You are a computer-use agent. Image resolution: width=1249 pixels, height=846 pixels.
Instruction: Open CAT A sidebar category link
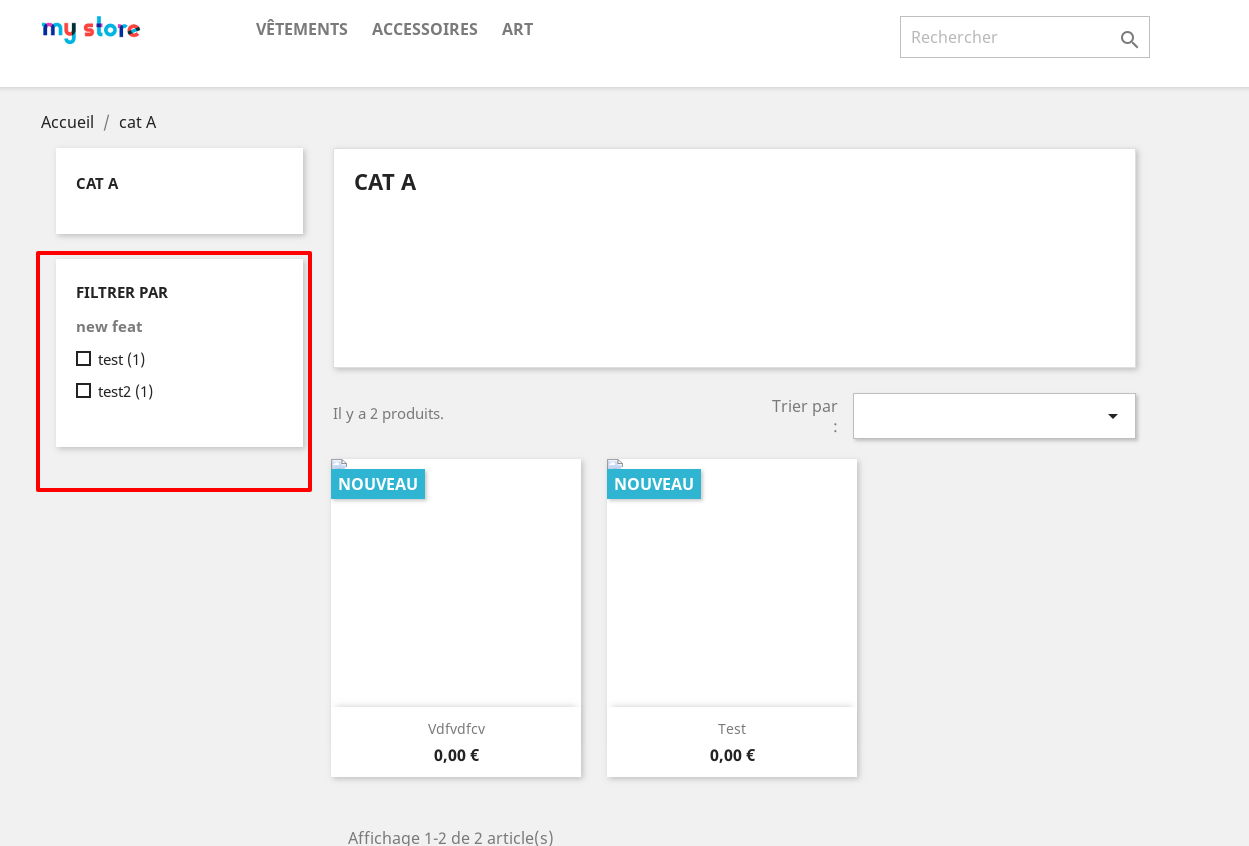pyautogui.click(x=97, y=184)
